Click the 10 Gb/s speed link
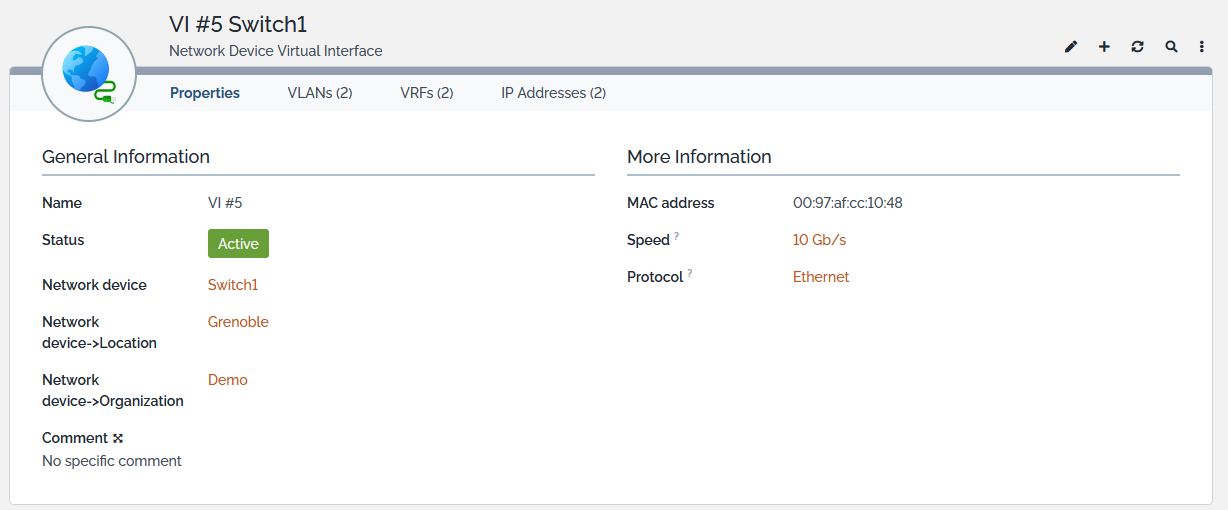This screenshot has height=510, width=1228. 819,240
